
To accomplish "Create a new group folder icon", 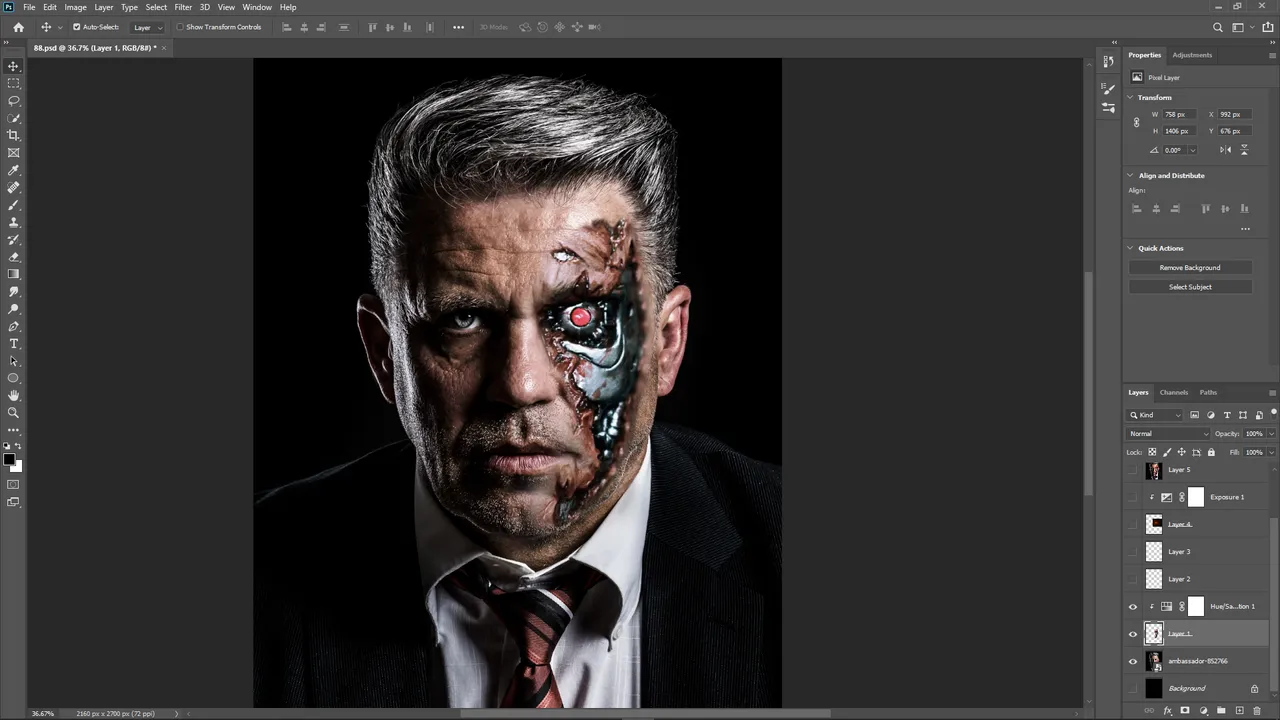I will click(1221, 711).
